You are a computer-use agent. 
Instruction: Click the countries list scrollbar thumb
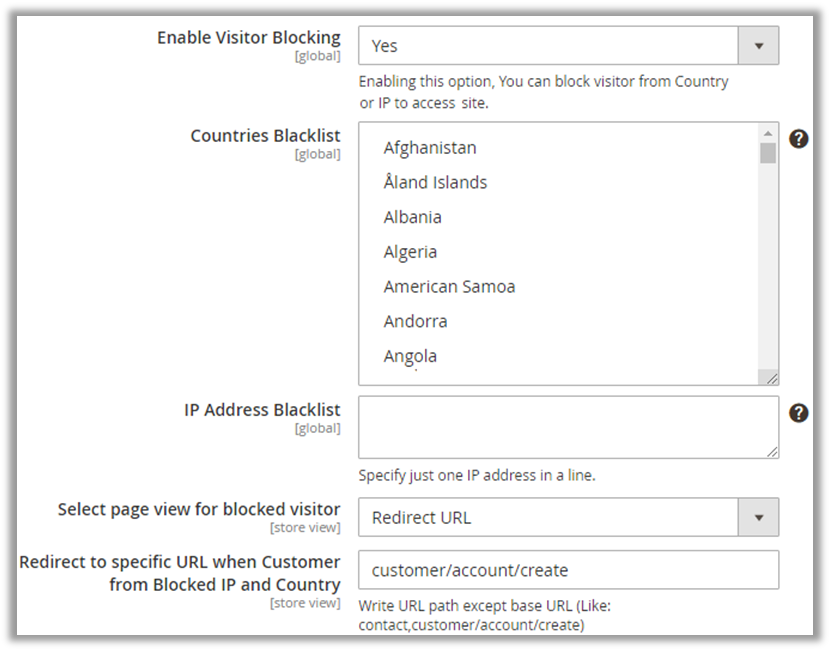pos(768,153)
